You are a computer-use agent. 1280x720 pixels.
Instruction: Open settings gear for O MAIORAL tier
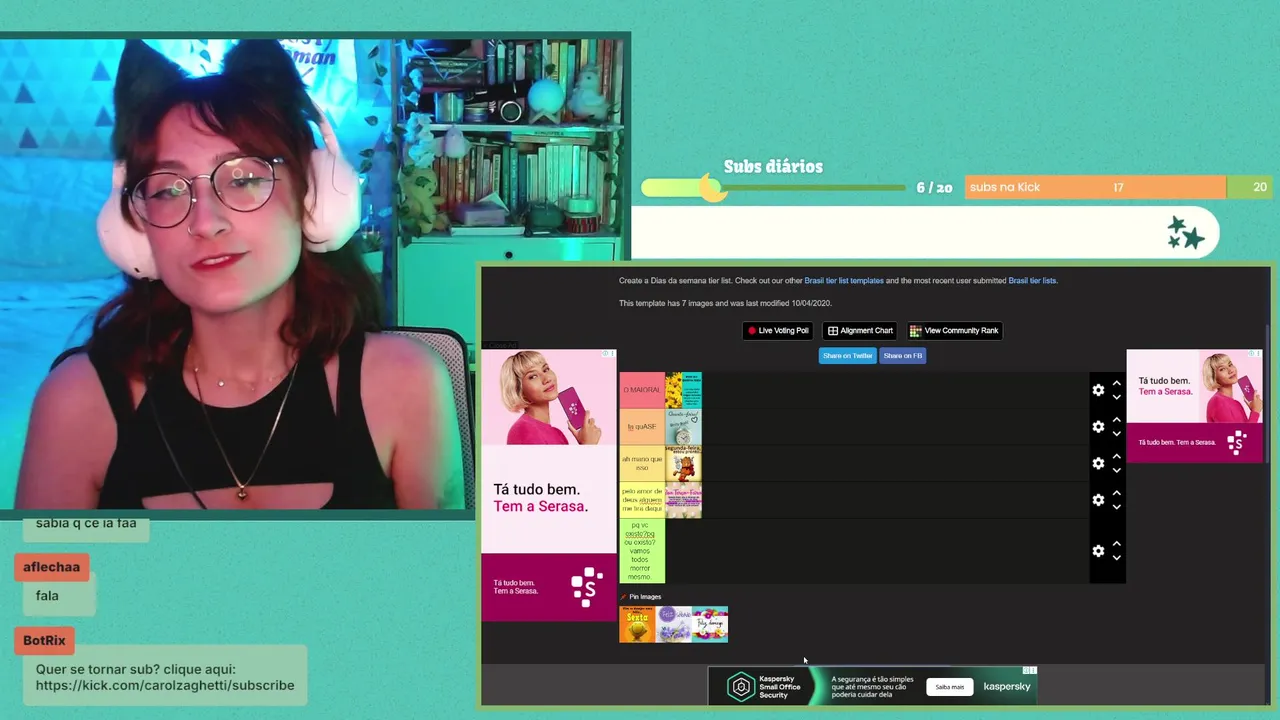(1098, 390)
